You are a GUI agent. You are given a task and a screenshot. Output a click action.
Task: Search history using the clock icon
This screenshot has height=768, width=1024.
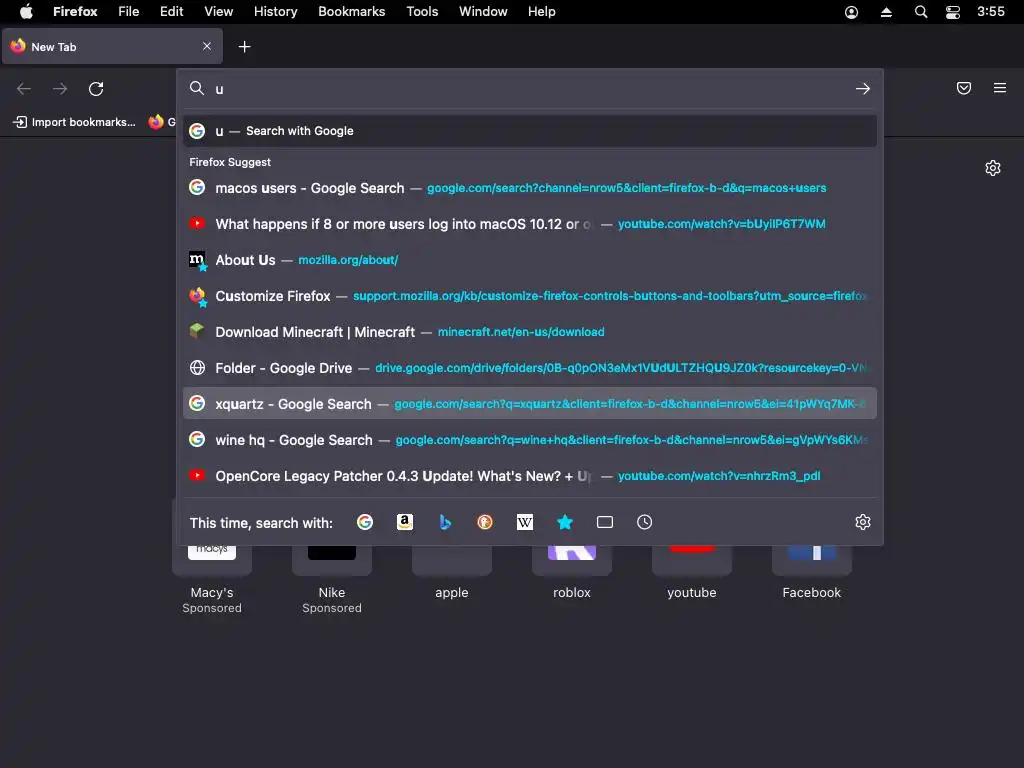click(645, 522)
